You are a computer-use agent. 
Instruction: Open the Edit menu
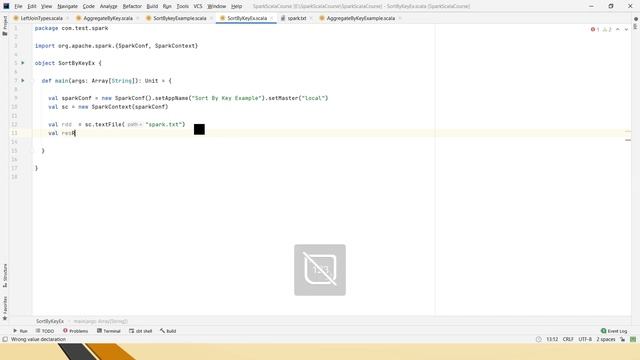point(32,6)
